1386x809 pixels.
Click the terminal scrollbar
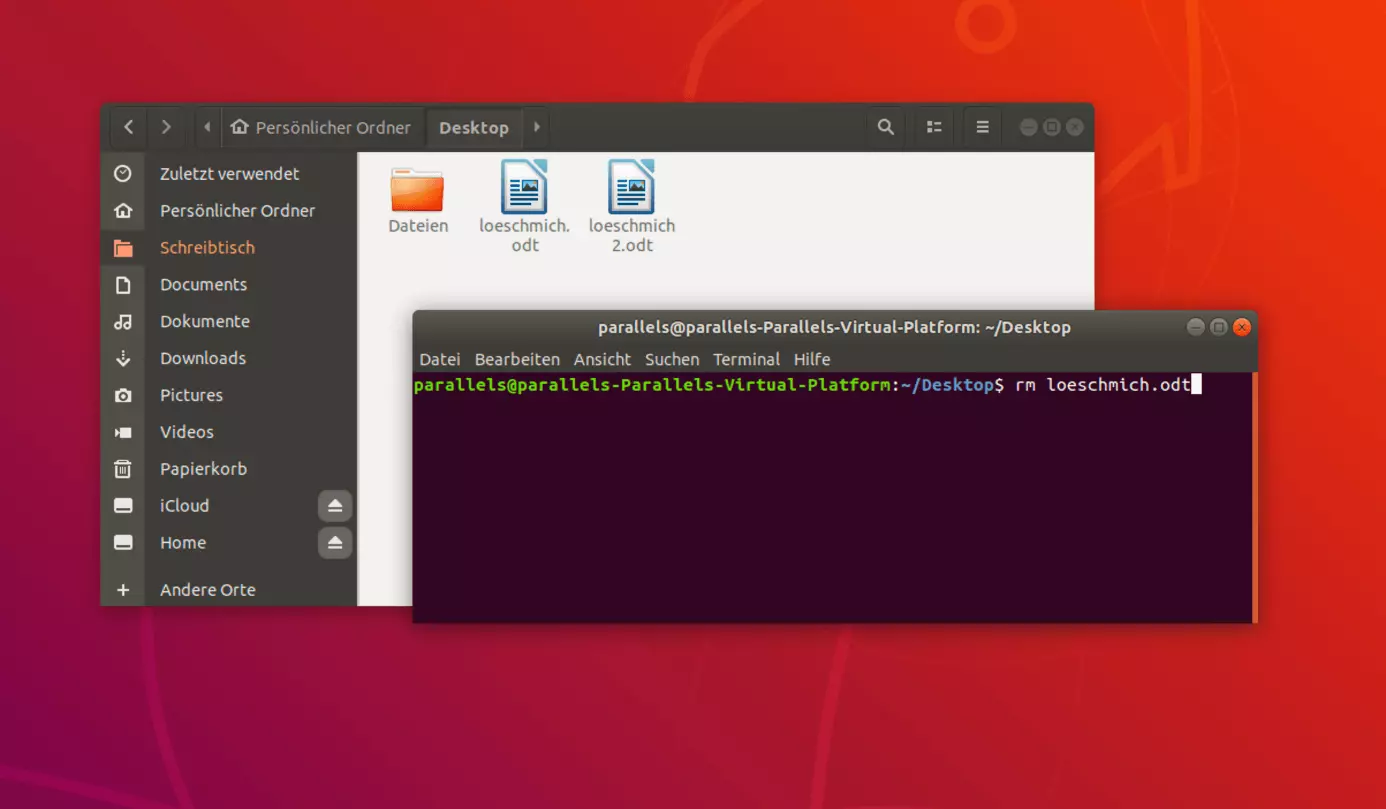1254,497
